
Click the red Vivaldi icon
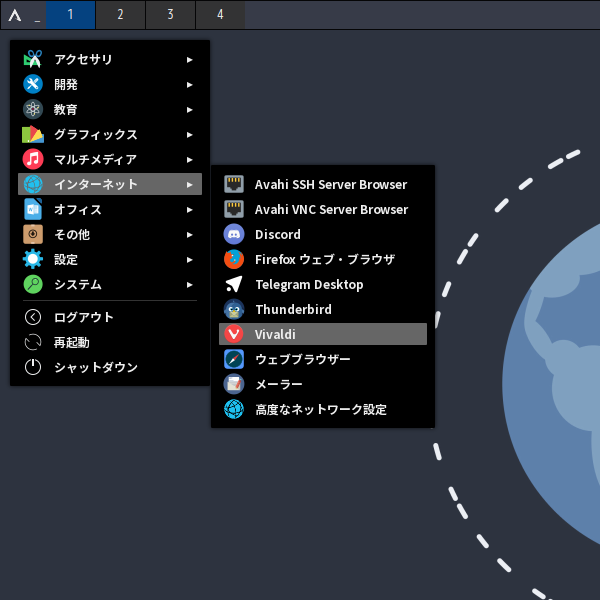[234, 334]
